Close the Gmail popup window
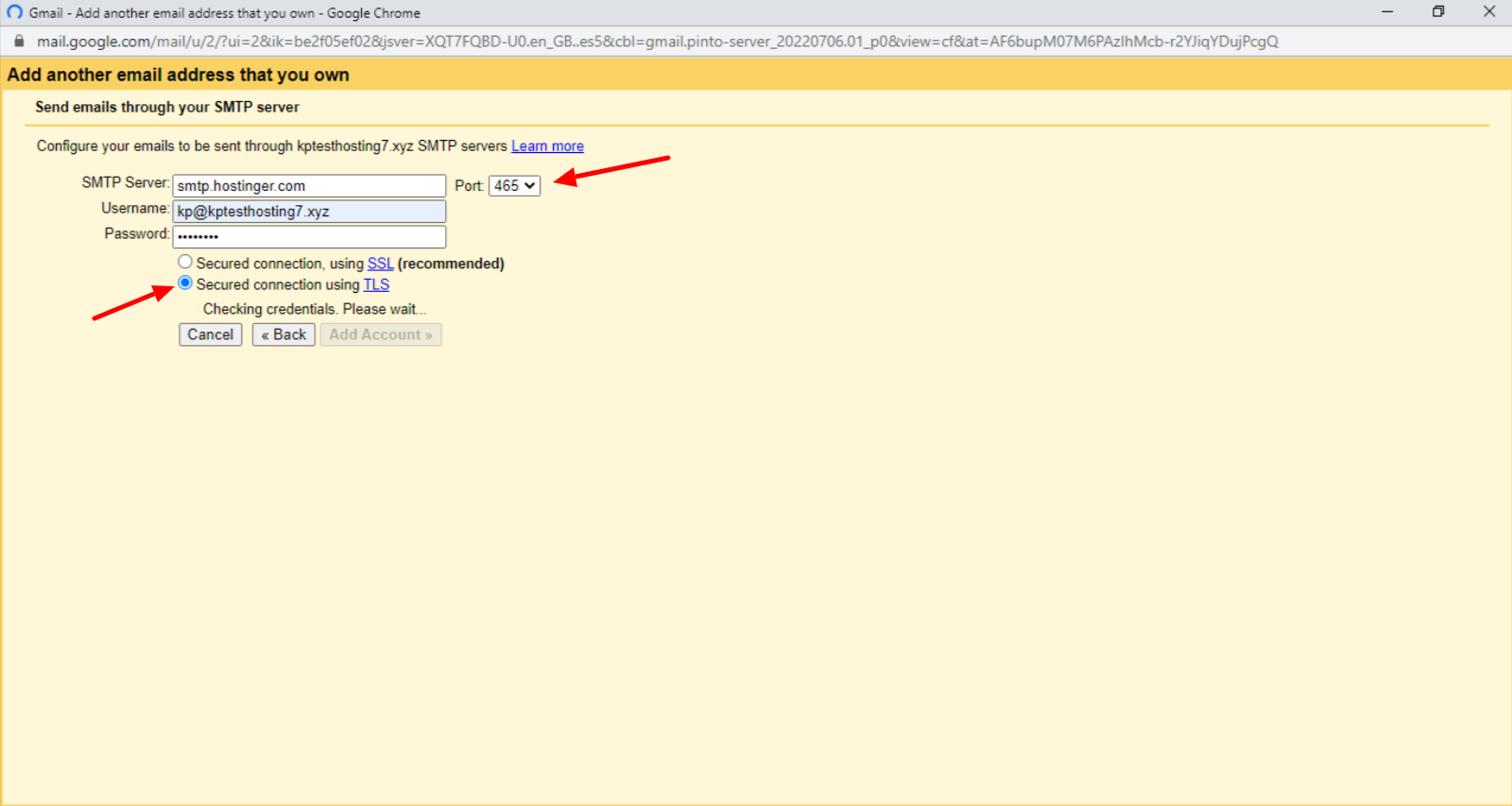This screenshot has height=806, width=1512. coord(1488,12)
